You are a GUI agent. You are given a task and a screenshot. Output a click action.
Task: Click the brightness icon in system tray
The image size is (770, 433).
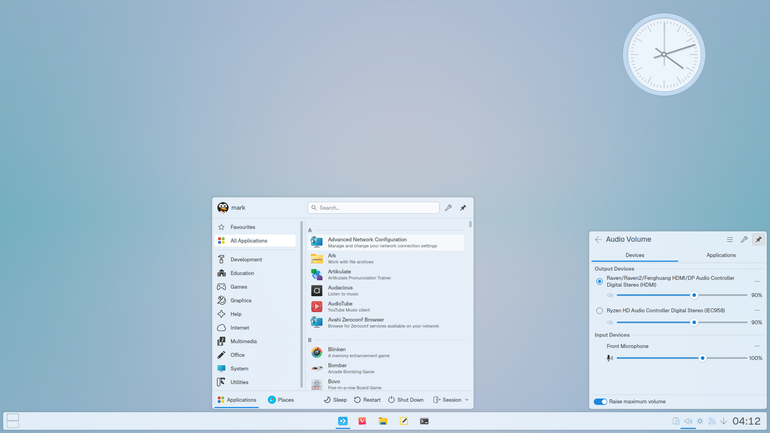click(x=700, y=421)
